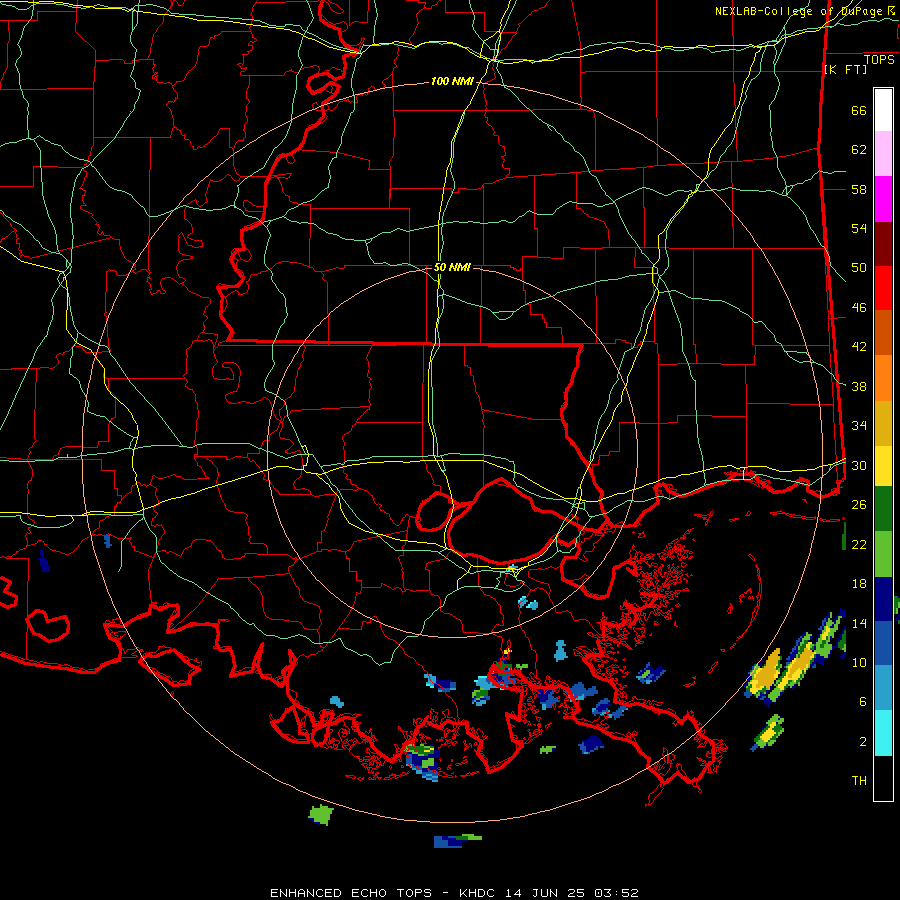
Task: Click the 03:52 timestamp in caption
Action: pyautogui.click(x=616, y=893)
